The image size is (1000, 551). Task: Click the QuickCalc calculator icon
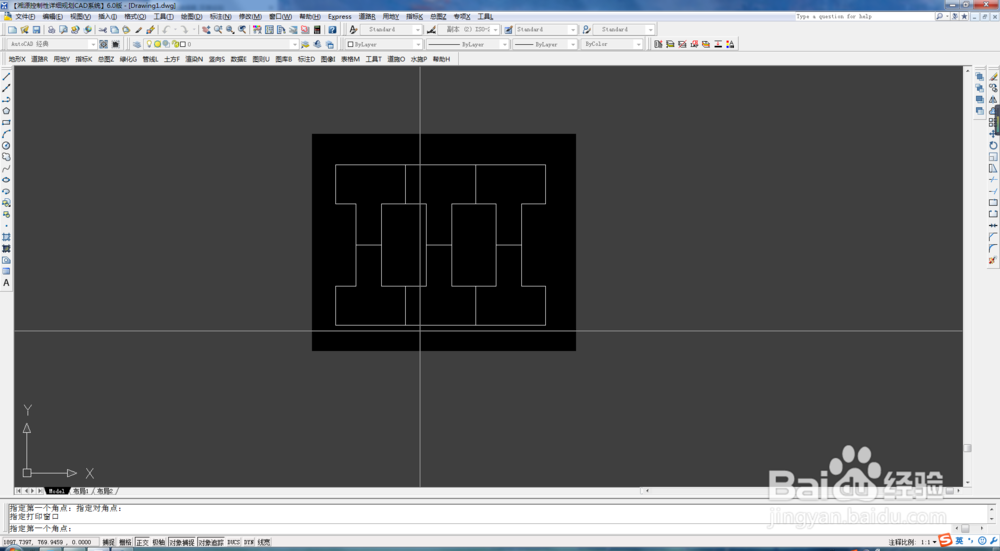(x=317, y=30)
